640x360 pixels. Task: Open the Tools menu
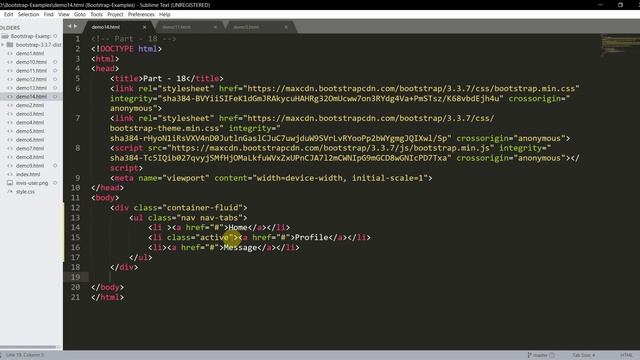click(x=96, y=14)
